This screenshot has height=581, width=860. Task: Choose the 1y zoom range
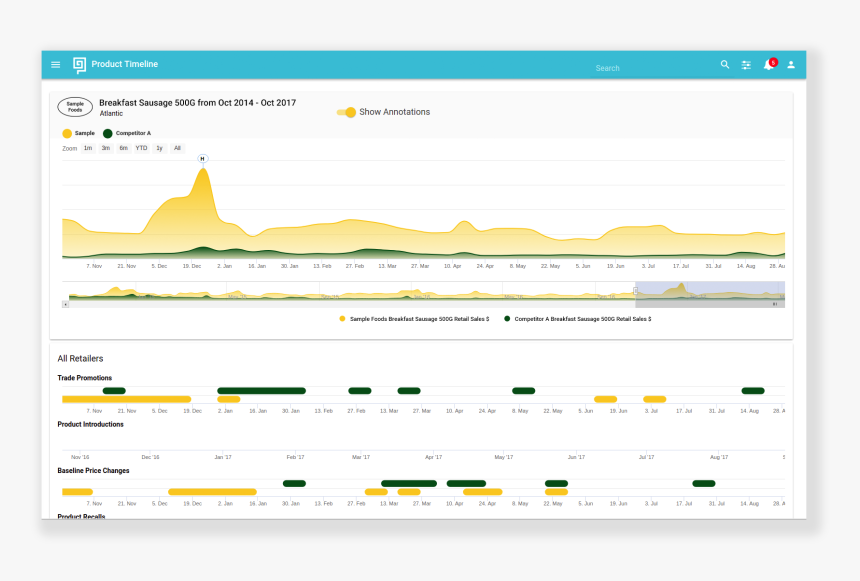tap(160, 148)
